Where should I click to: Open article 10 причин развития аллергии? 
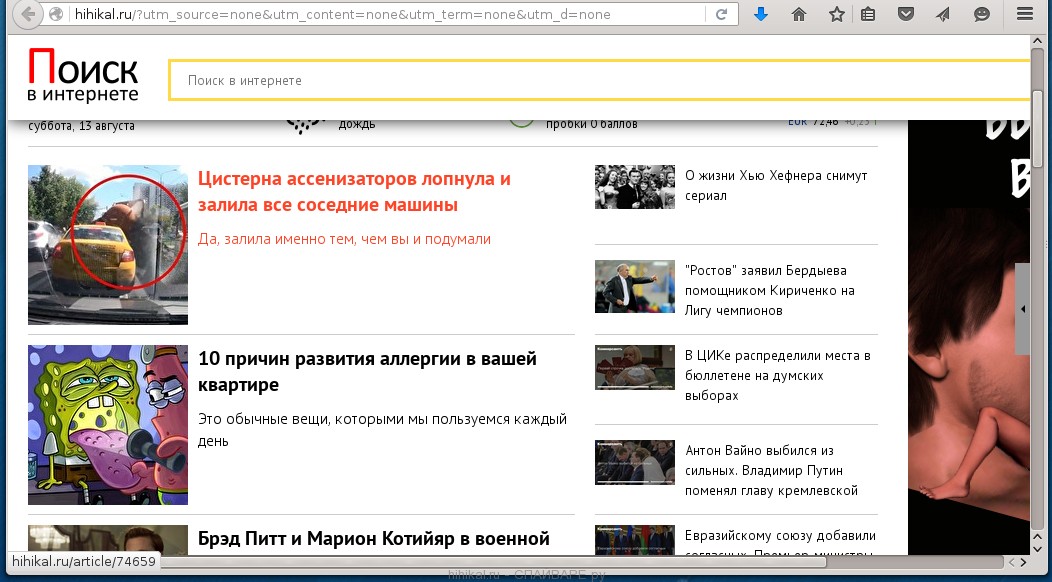click(367, 371)
